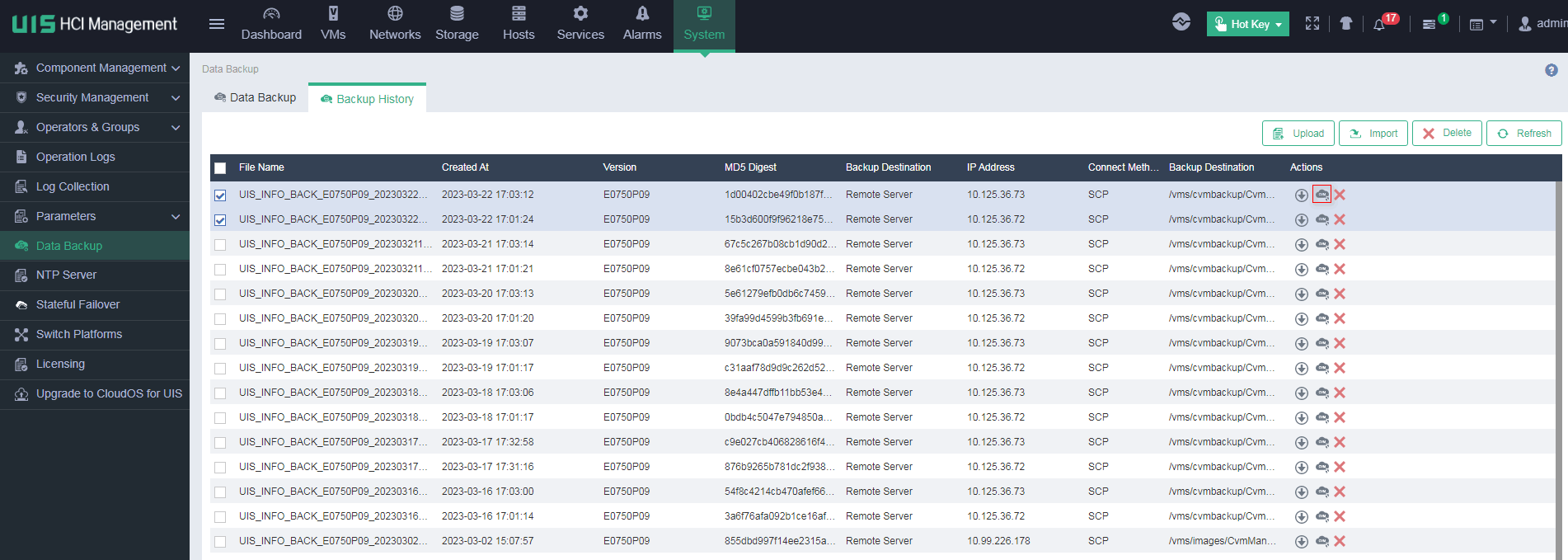Go to Dashboard in the top navigation
1568x560 pixels.
pos(271,25)
